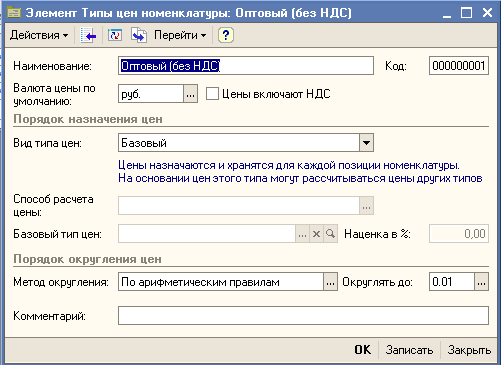Open the Перейти dropdown menu
This screenshot has height=365, width=501.
point(180,35)
